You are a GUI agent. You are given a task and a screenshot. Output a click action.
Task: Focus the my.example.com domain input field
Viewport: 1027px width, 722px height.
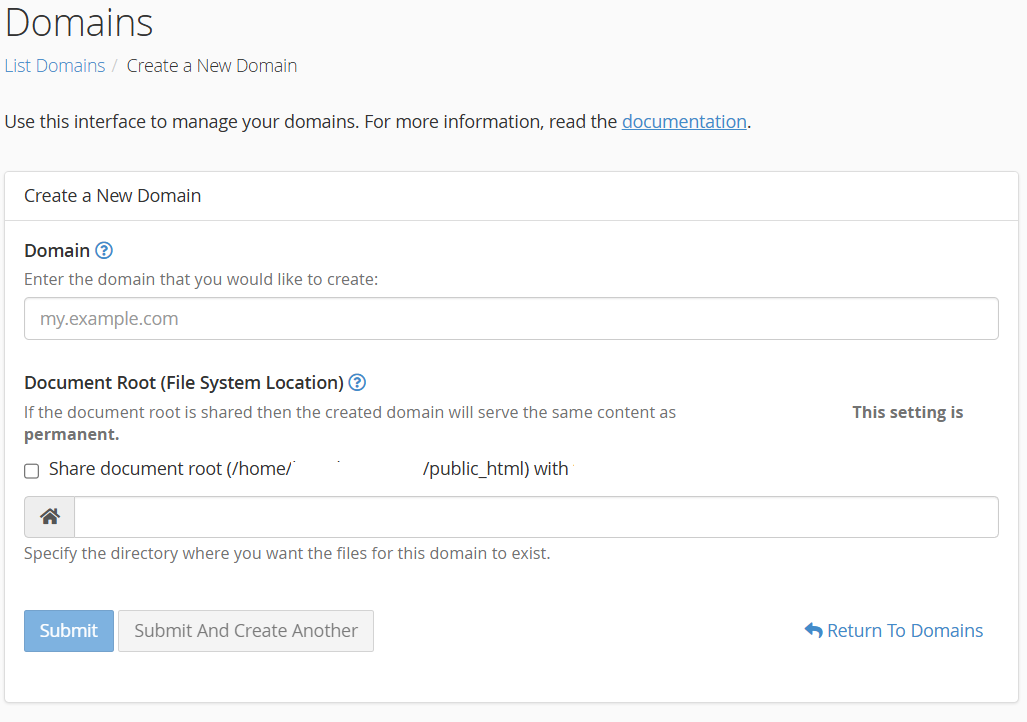point(511,319)
